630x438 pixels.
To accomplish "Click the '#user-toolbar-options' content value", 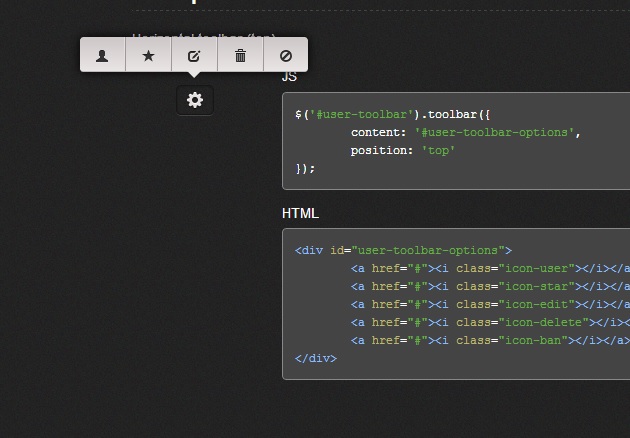I will click(495, 132).
